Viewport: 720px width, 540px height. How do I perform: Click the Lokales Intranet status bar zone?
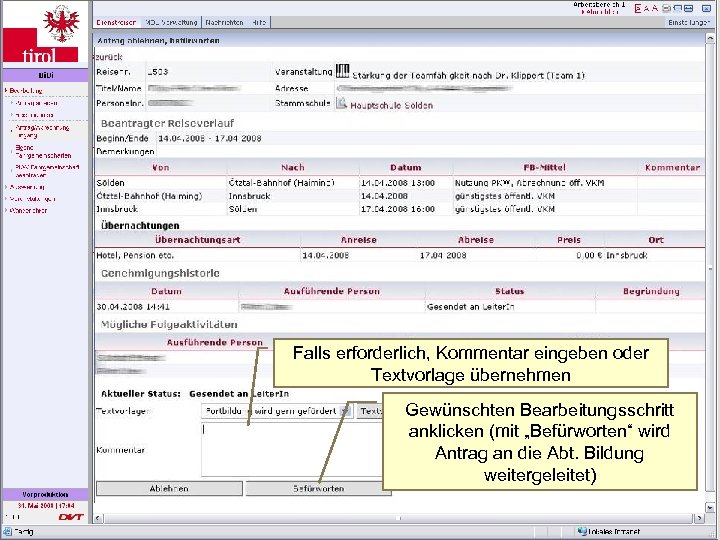point(609,532)
